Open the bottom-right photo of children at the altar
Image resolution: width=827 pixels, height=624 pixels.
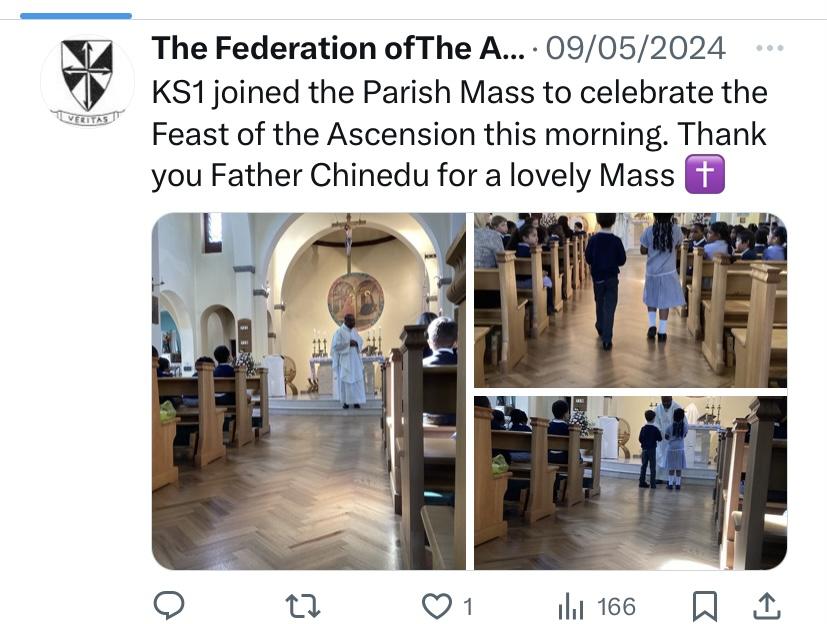click(x=630, y=482)
